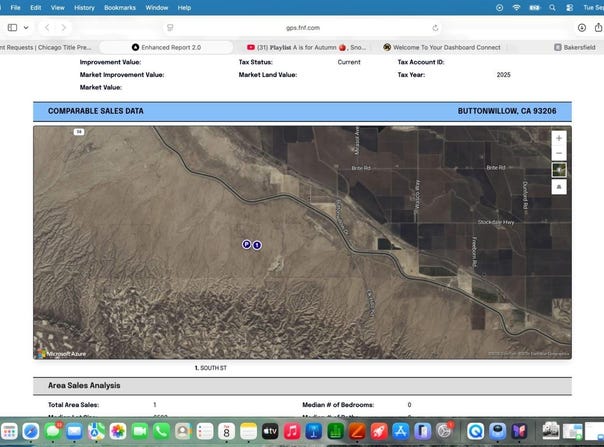This screenshot has width=604, height=447.
Task: Open Contacts from the dock
Action: pyautogui.click(x=183, y=431)
